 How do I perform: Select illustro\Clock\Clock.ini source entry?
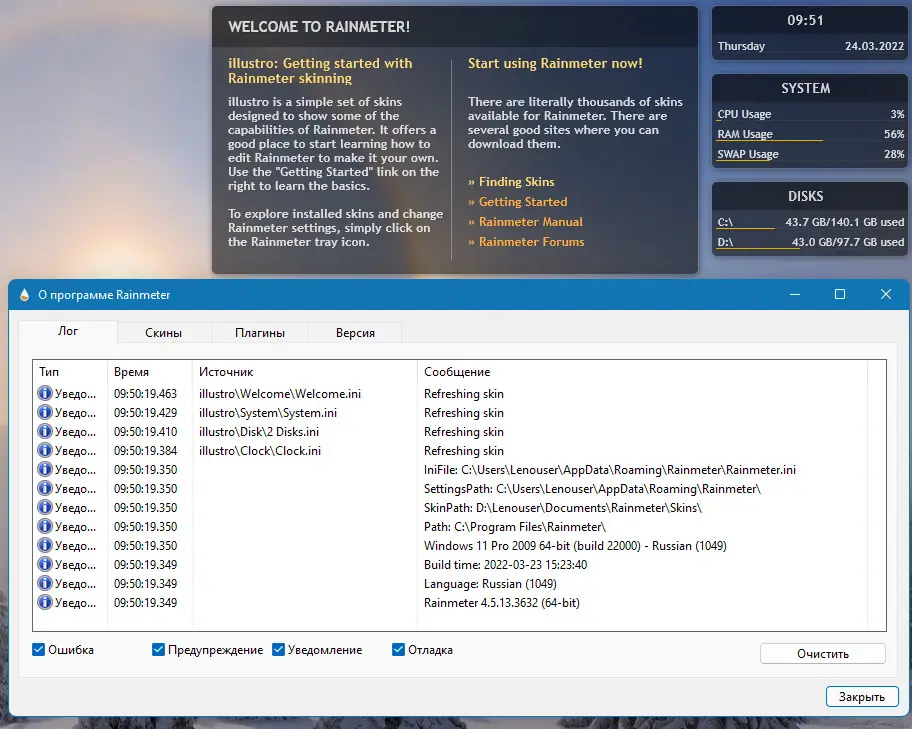[259, 451]
